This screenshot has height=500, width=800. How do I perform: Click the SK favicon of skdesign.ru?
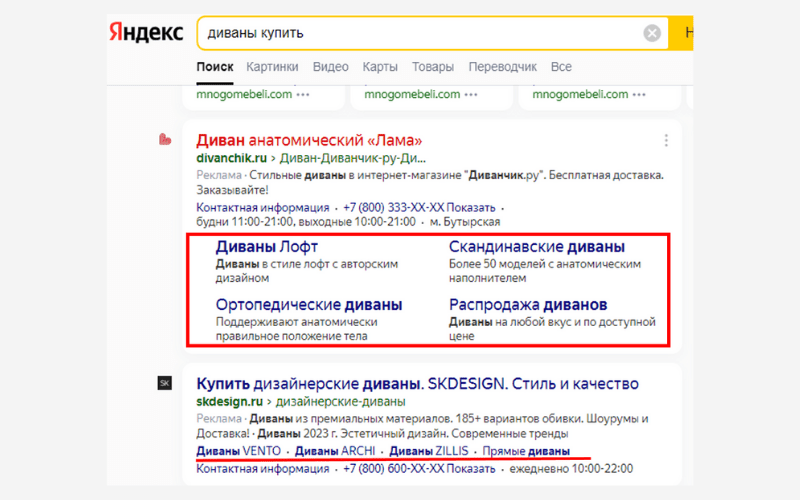click(165, 383)
